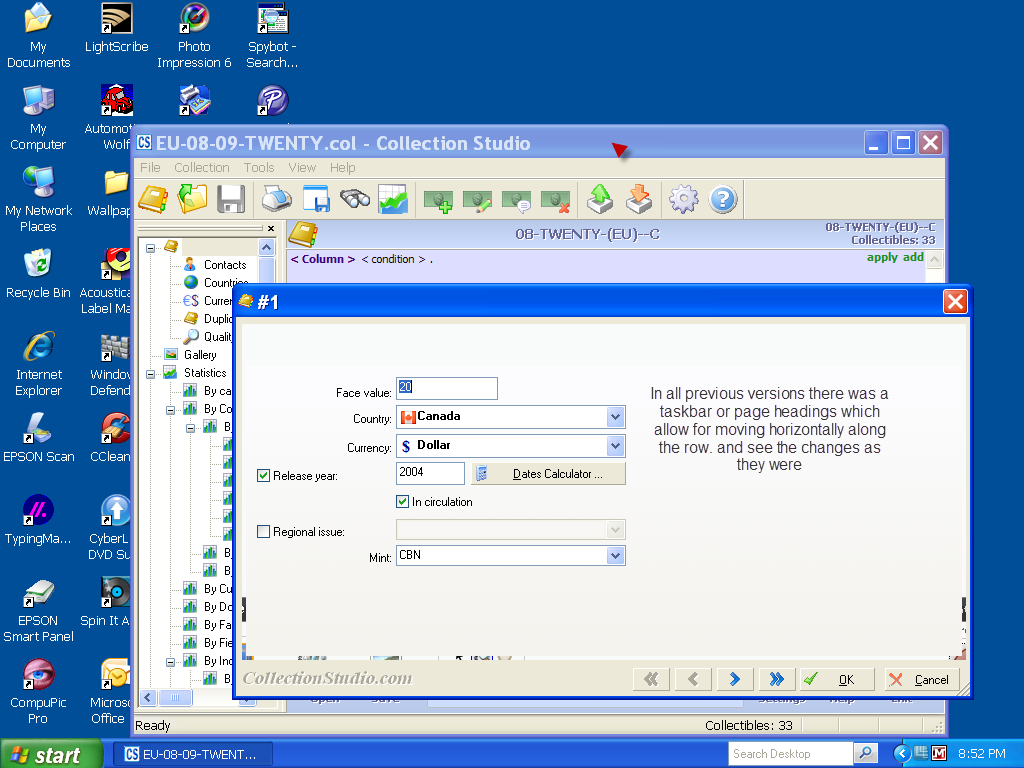Click the export window-with-floppy toolbar icon
1024x768 pixels.
[x=316, y=199]
